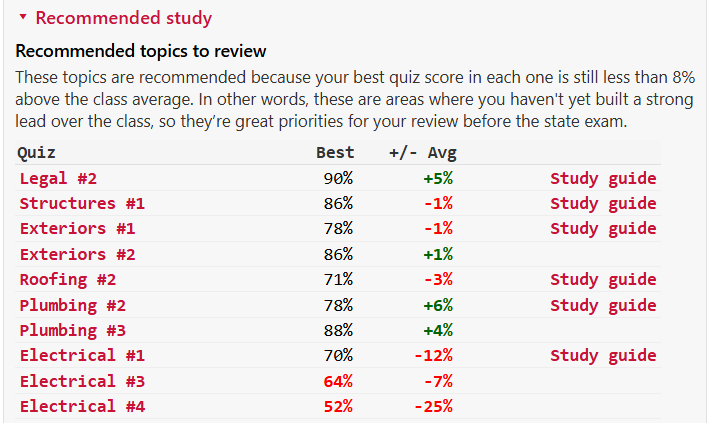Open Study guide for Legal #2
The height and width of the screenshot is (423, 712).
(x=603, y=179)
